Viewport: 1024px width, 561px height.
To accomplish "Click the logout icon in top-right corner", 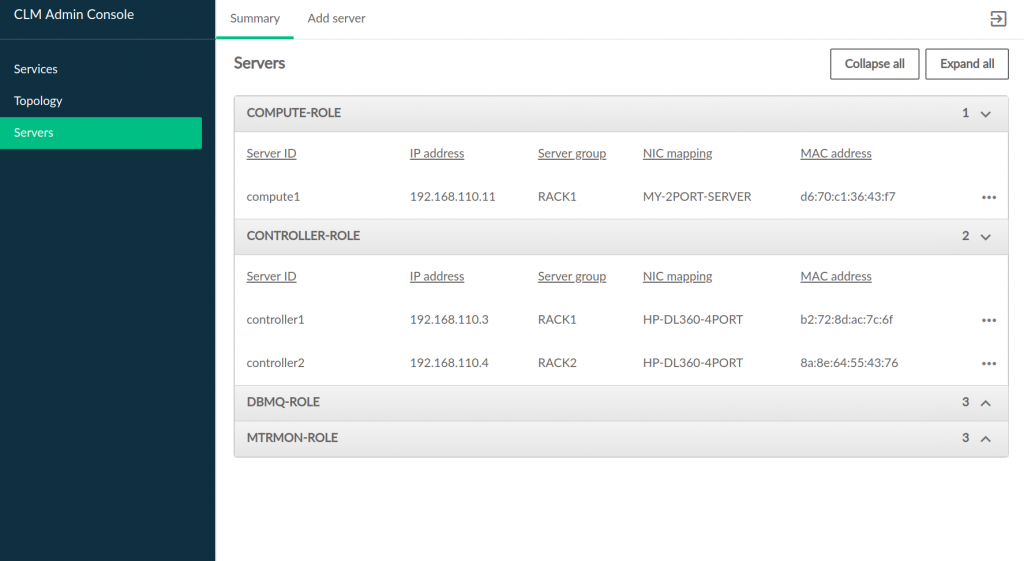I will [997, 19].
